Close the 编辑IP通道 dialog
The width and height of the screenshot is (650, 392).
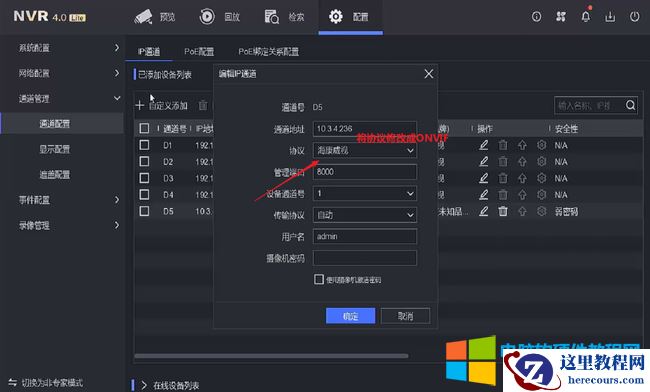[429, 74]
